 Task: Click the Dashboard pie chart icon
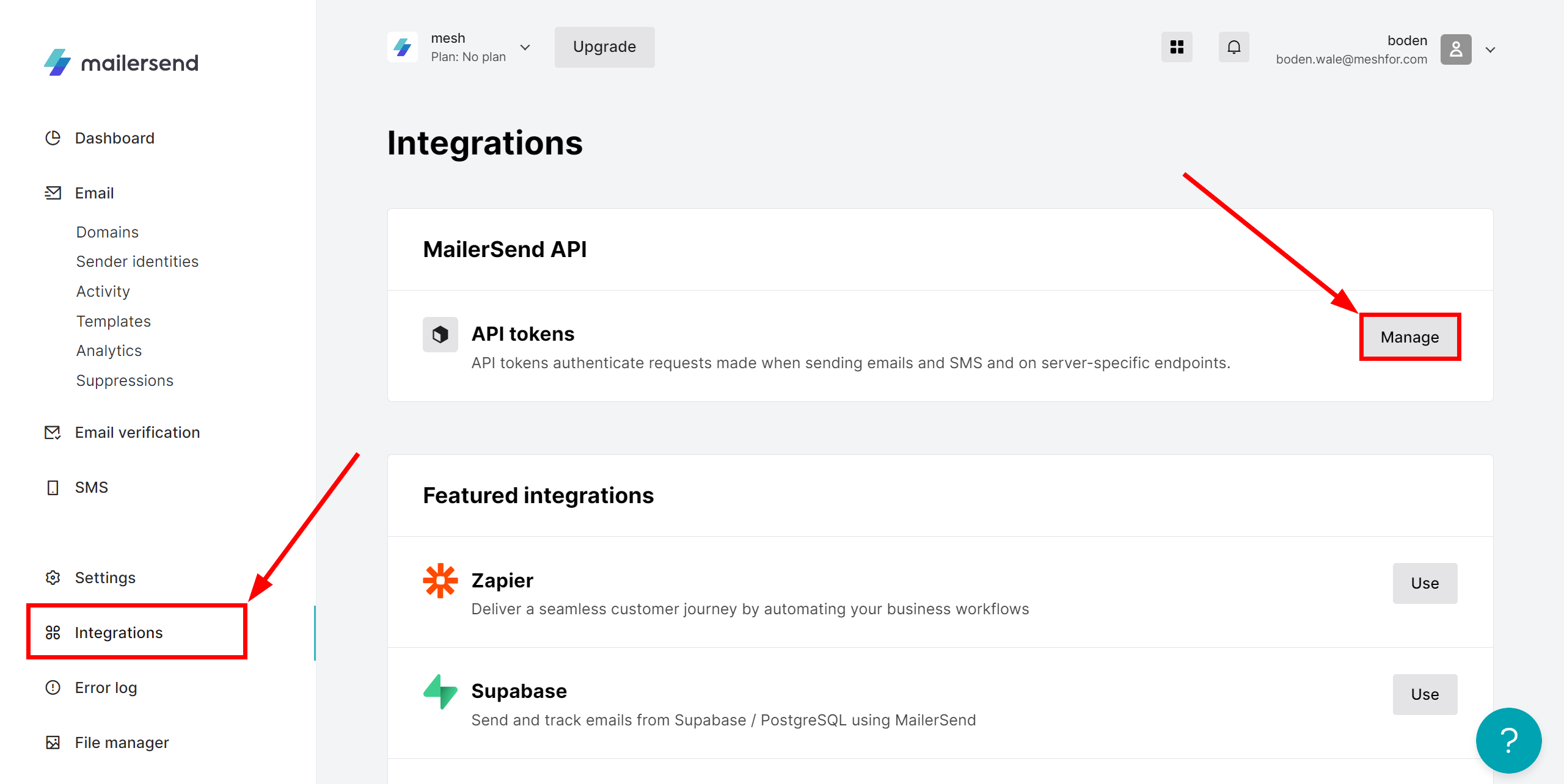click(x=53, y=138)
